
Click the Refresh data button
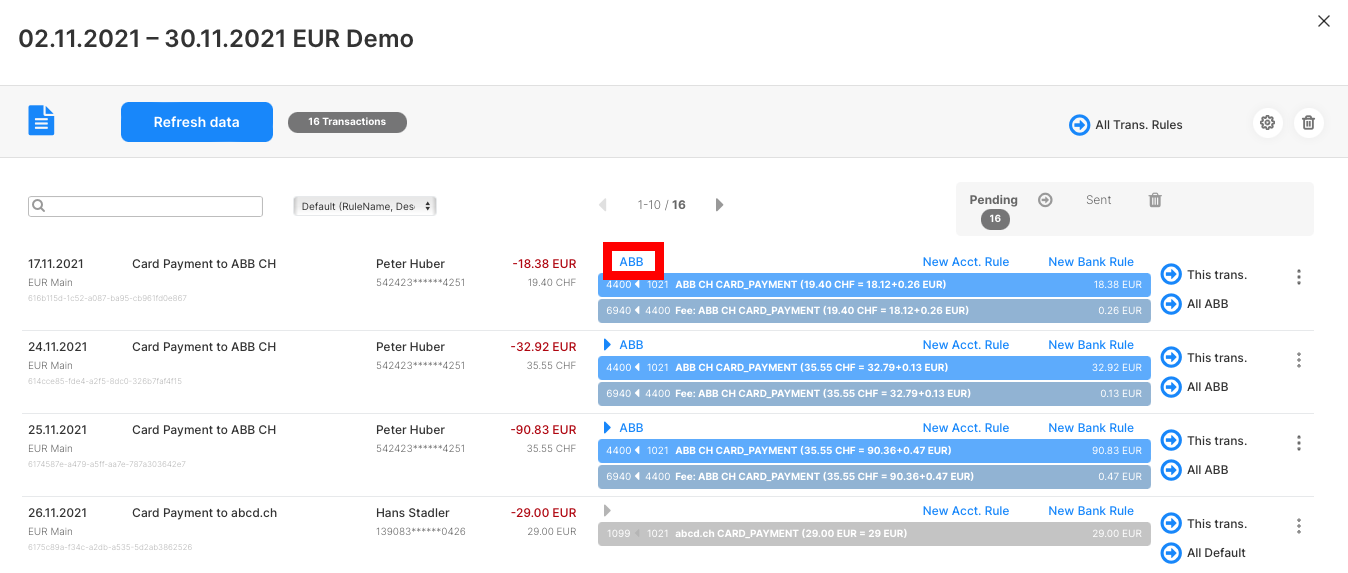[x=197, y=122]
